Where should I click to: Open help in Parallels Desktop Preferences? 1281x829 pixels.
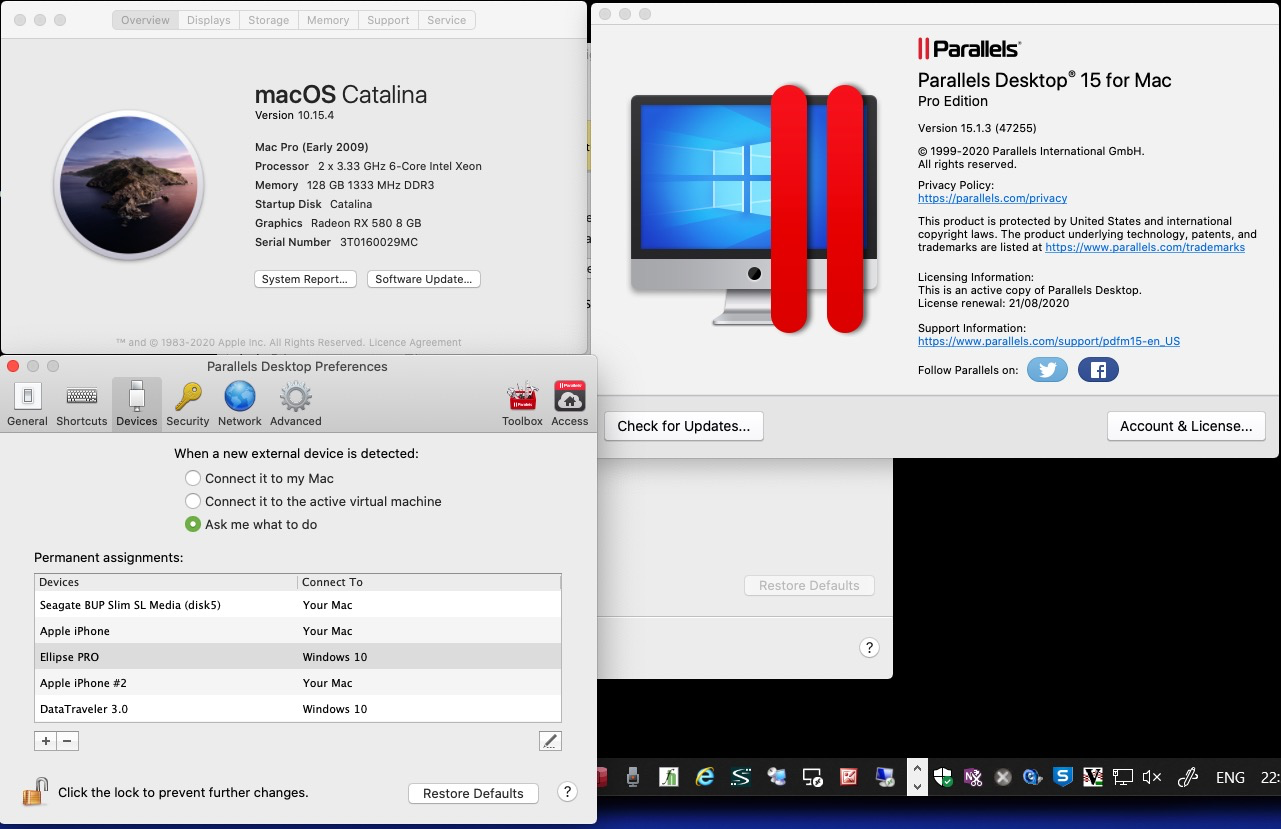click(567, 792)
